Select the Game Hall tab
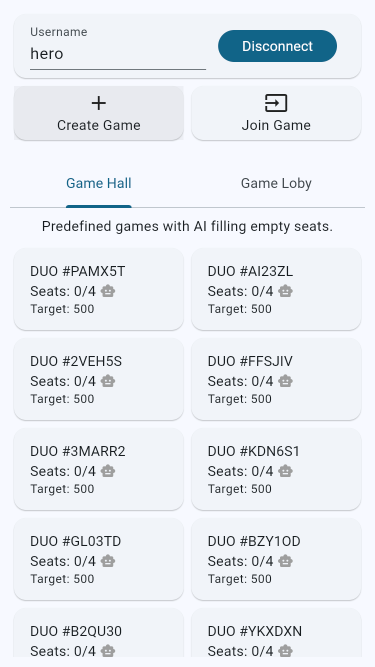The width and height of the screenshot is (375, 667). 99,183
